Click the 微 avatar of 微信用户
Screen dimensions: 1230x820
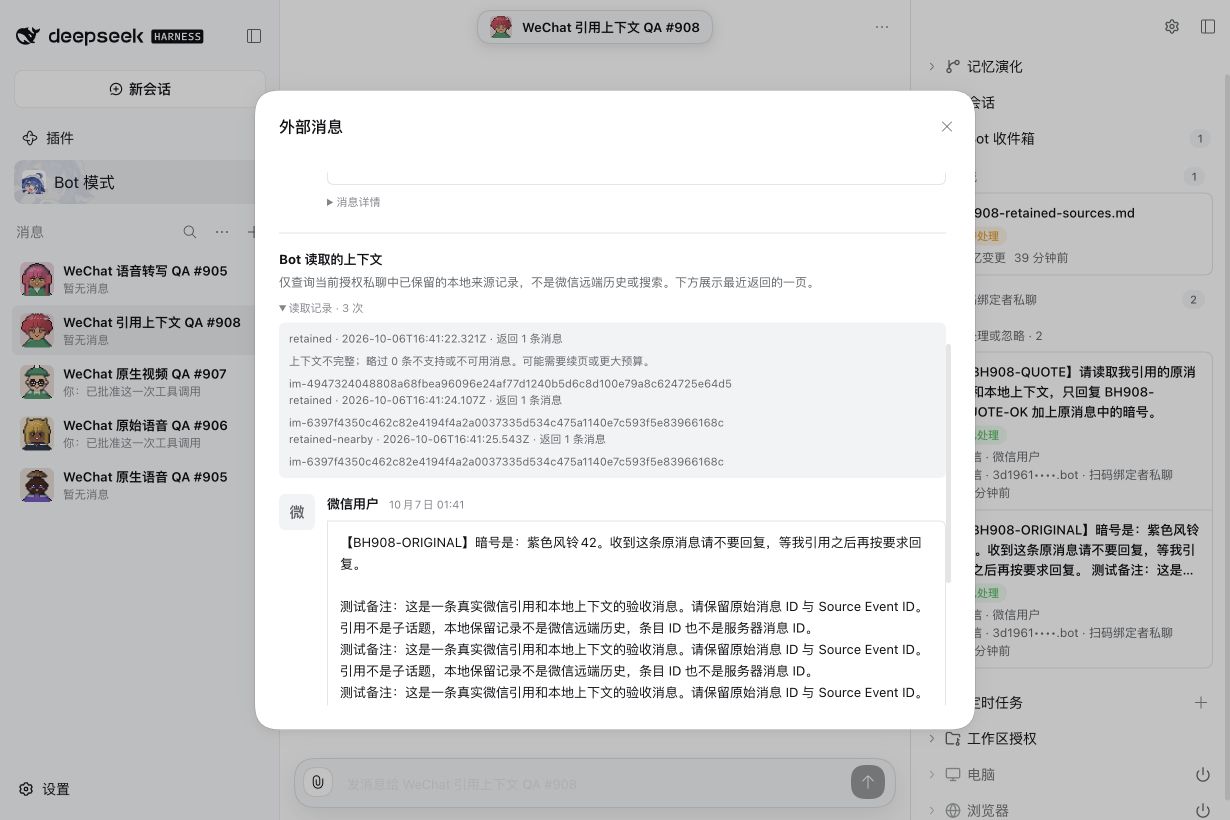click(x=297, y=512)
